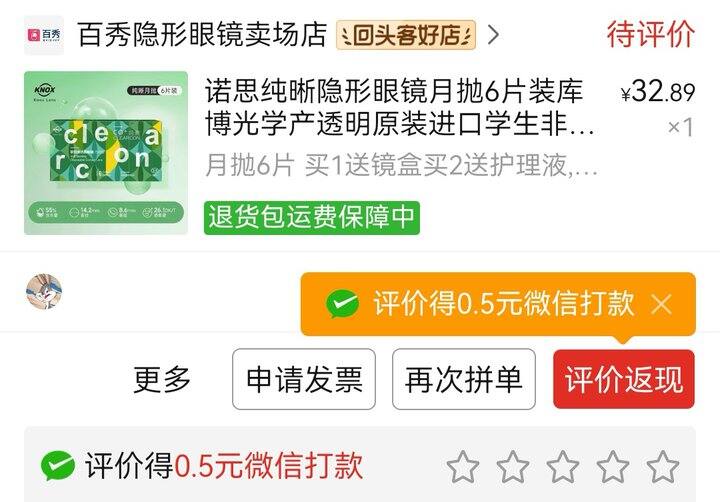Tap the store name 百秀隐形眼镜卖场店
The width and height of the screenshot is (720, 502).
(202, 34)
